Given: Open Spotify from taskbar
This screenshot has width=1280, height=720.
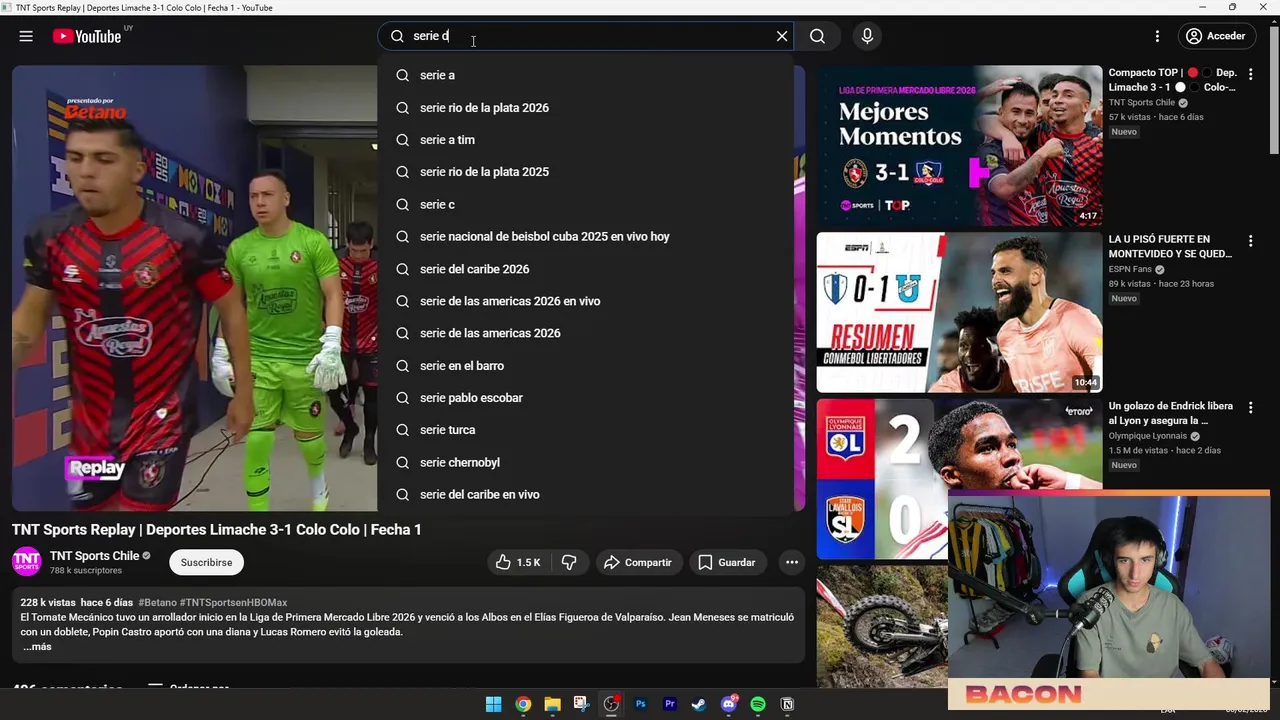Looking at the screenshot, I should pyautogui.click(x=758, y=705).
